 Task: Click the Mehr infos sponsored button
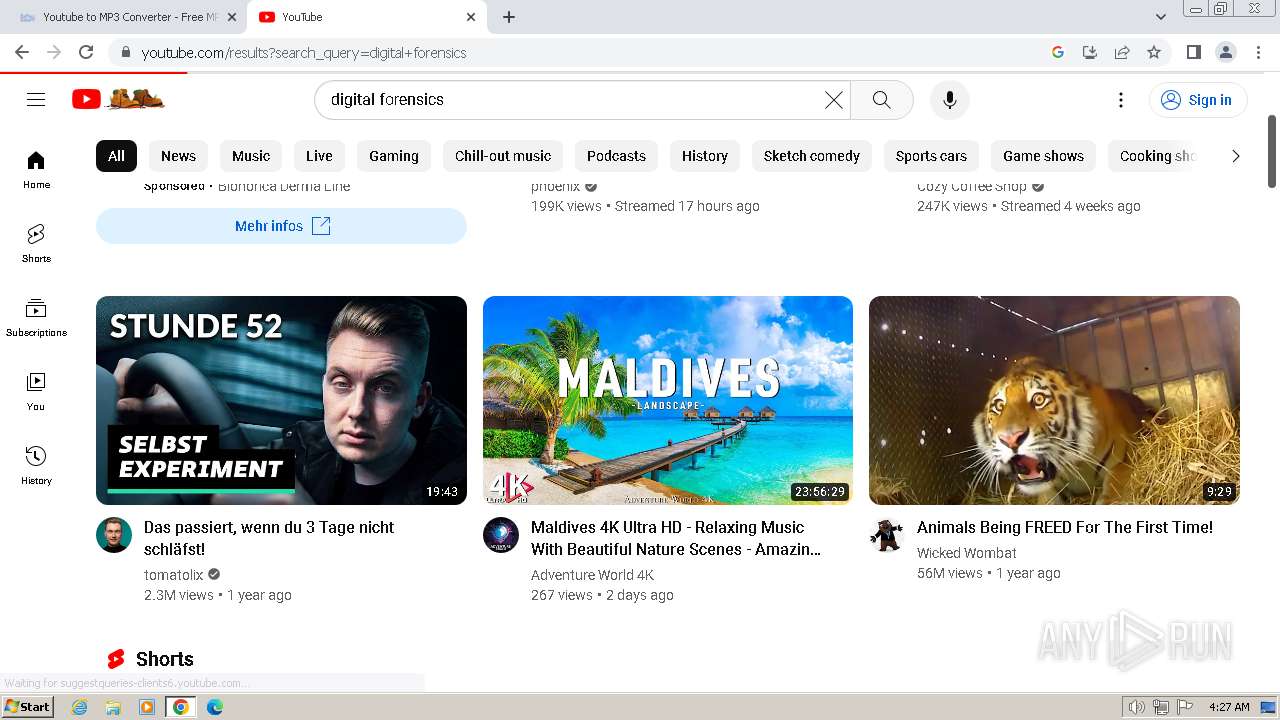pos(281,226)
